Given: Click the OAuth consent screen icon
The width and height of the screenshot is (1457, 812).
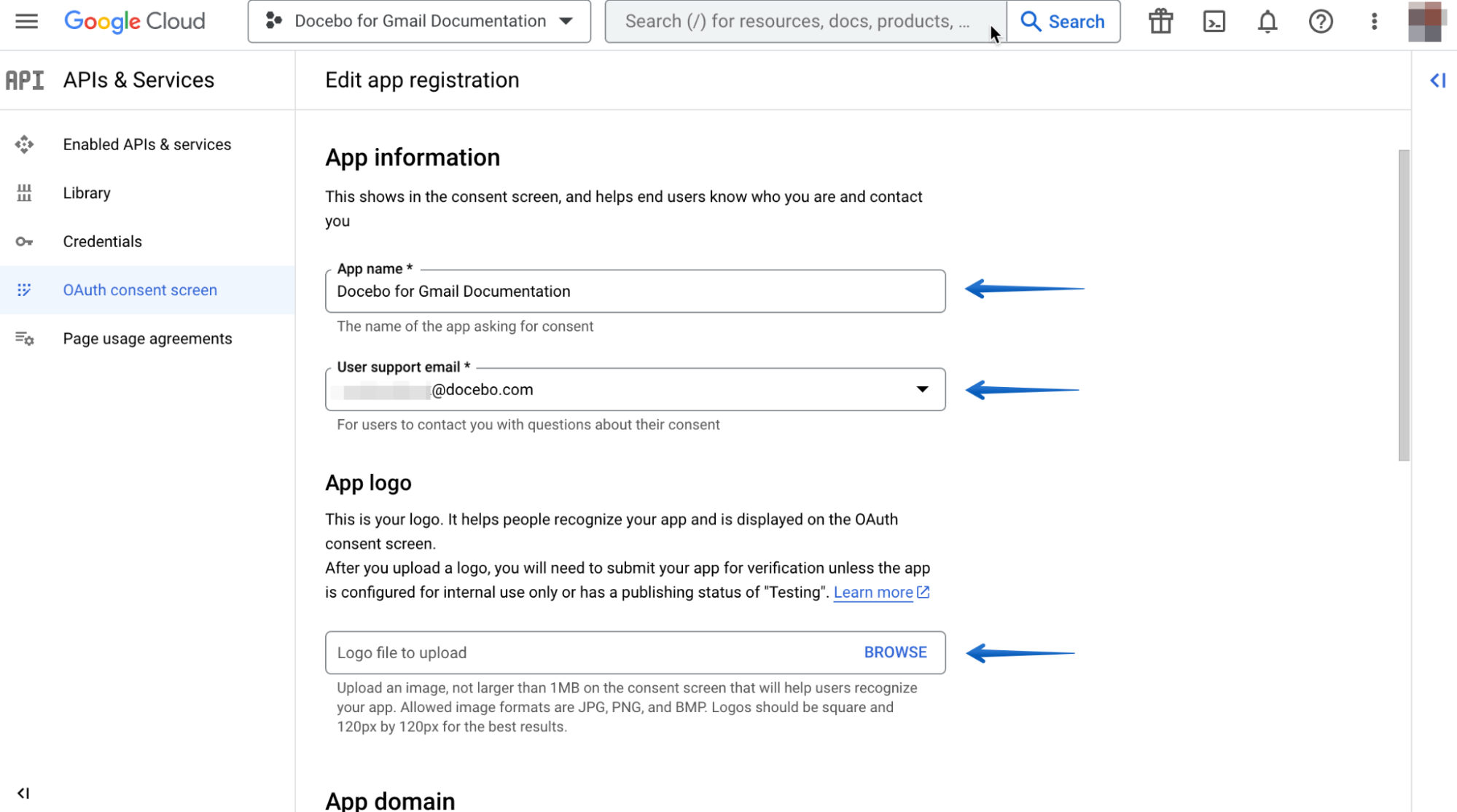Looking at the screenshot, I should (x=24, y=290).
